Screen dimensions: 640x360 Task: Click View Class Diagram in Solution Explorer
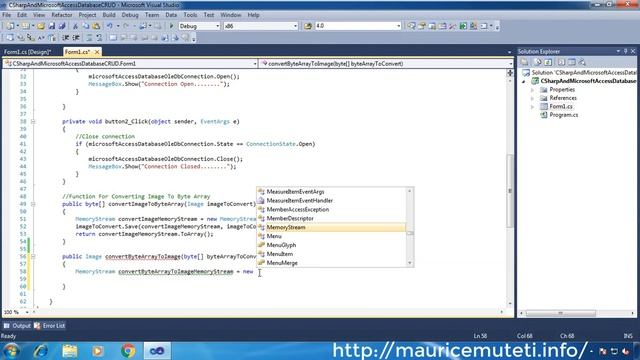(x=582, y=62)
